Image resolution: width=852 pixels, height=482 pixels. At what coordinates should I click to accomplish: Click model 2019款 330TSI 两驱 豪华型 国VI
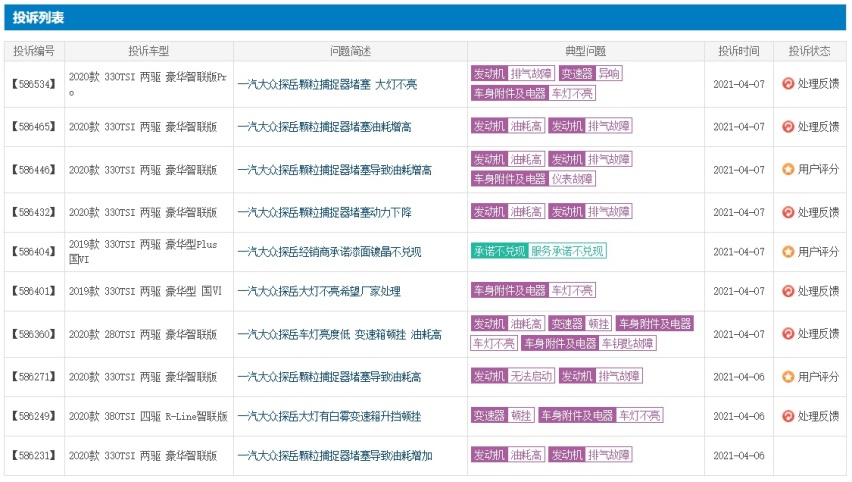(x=146, y=291)
